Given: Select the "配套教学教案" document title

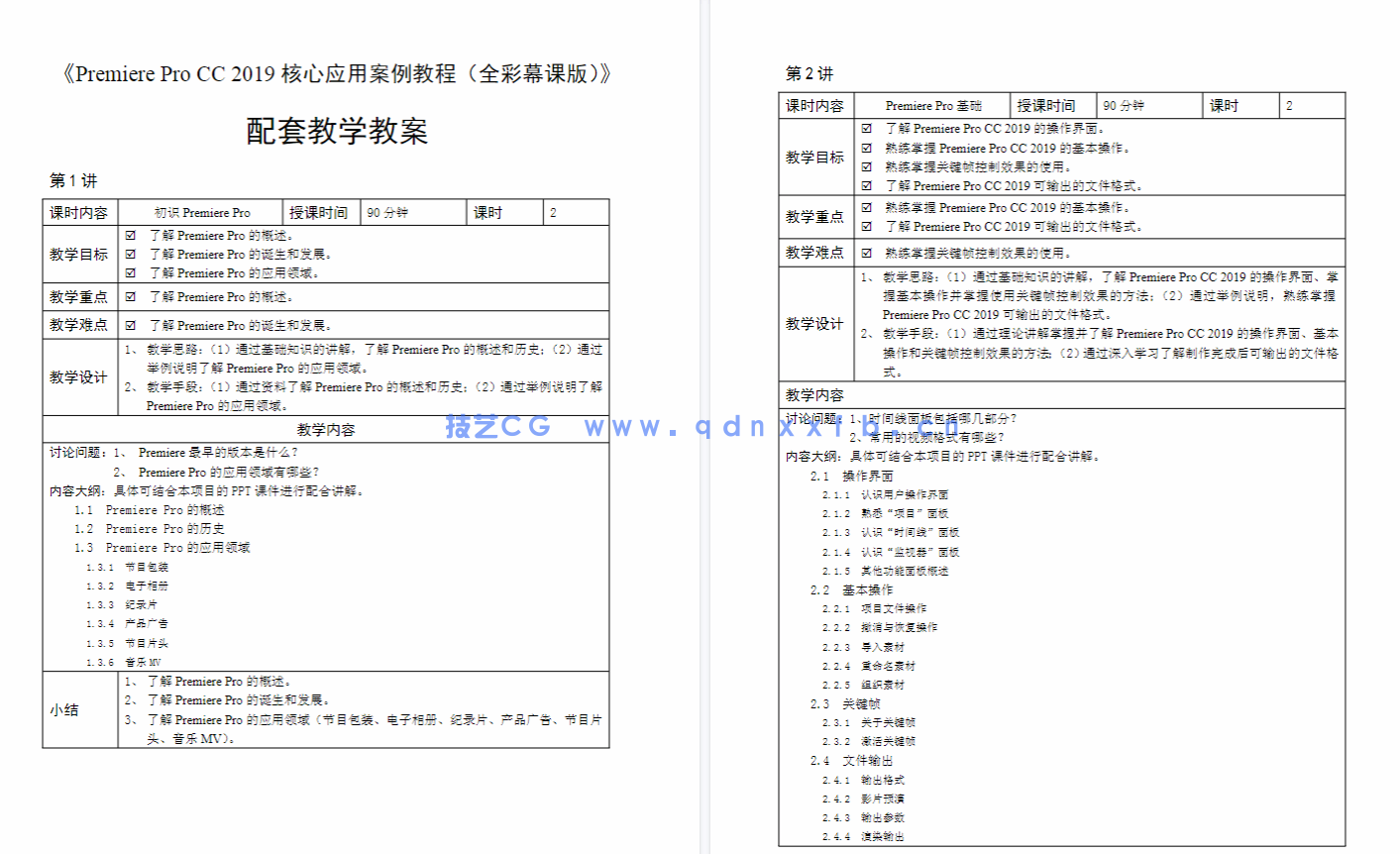Looking at the screenshot, I should (x=335, y=132).
